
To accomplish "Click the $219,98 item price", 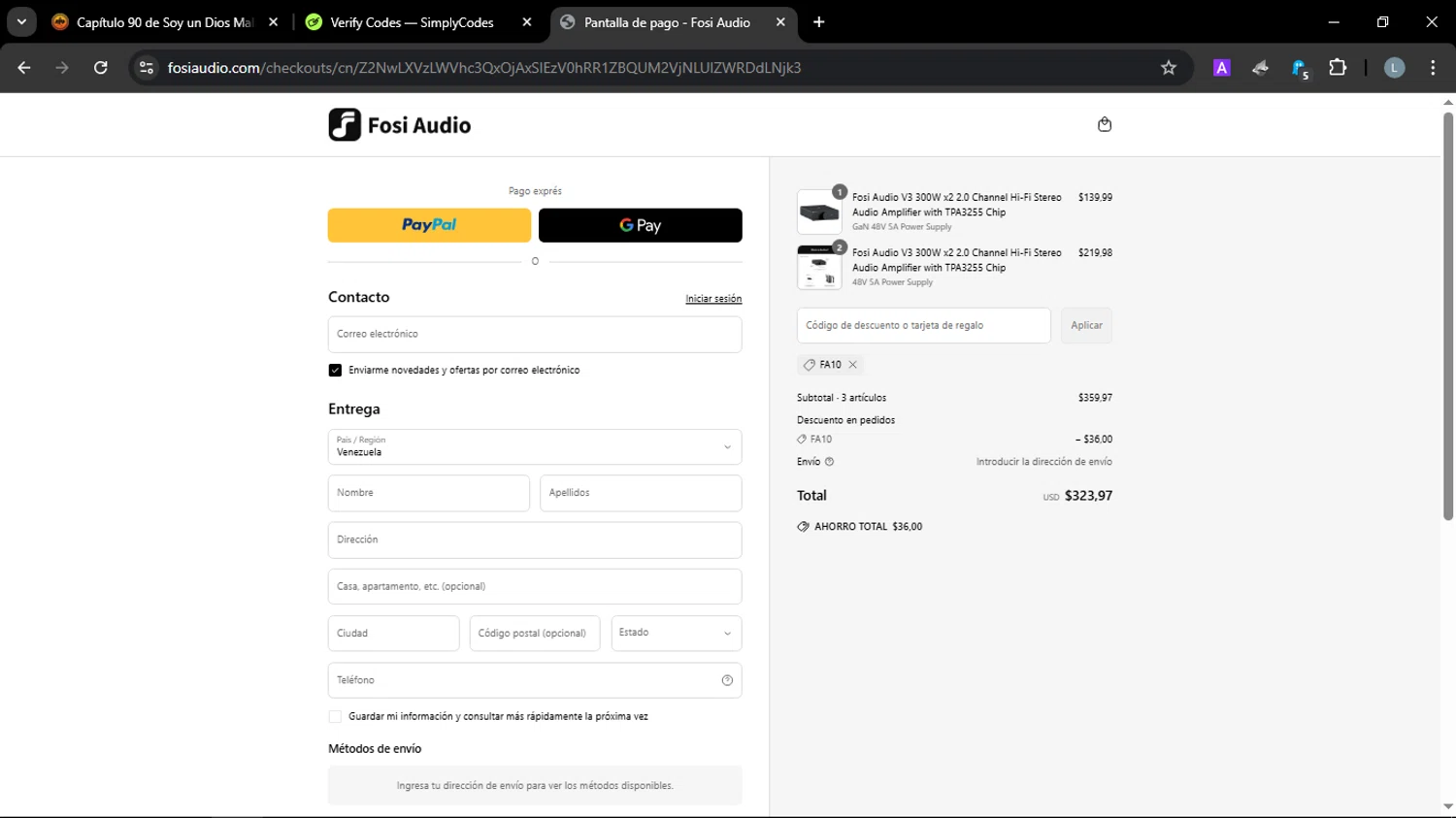I will [x=1095, y=252].
